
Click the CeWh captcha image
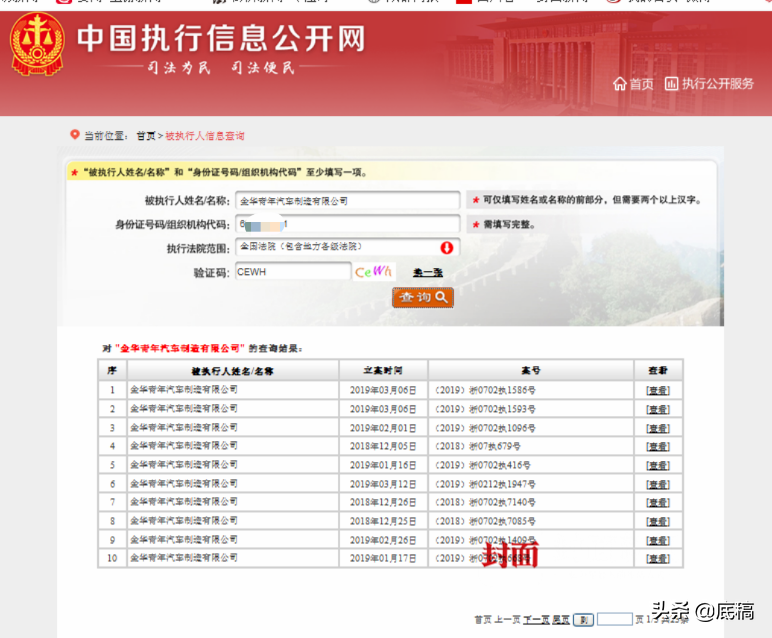point(373,272)
